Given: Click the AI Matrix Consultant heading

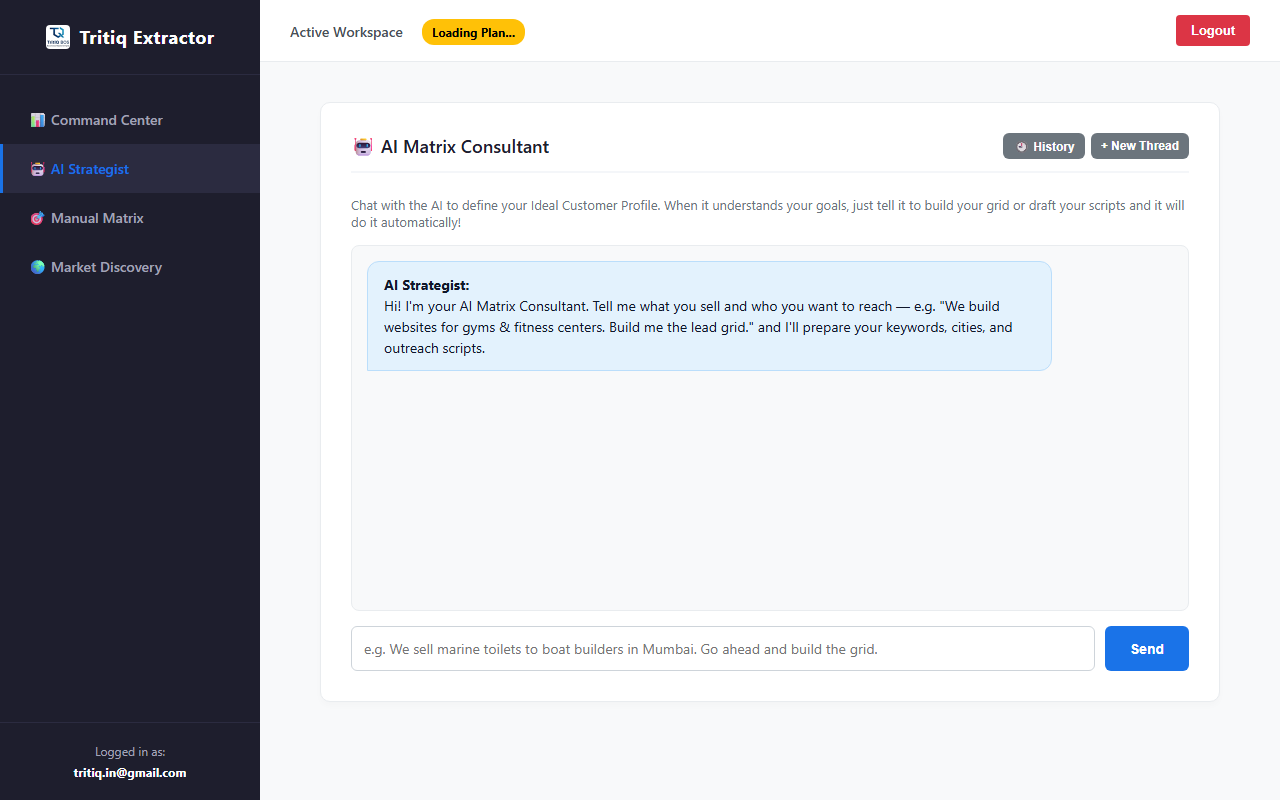Looking at the screenshot, I should (465, 147).
